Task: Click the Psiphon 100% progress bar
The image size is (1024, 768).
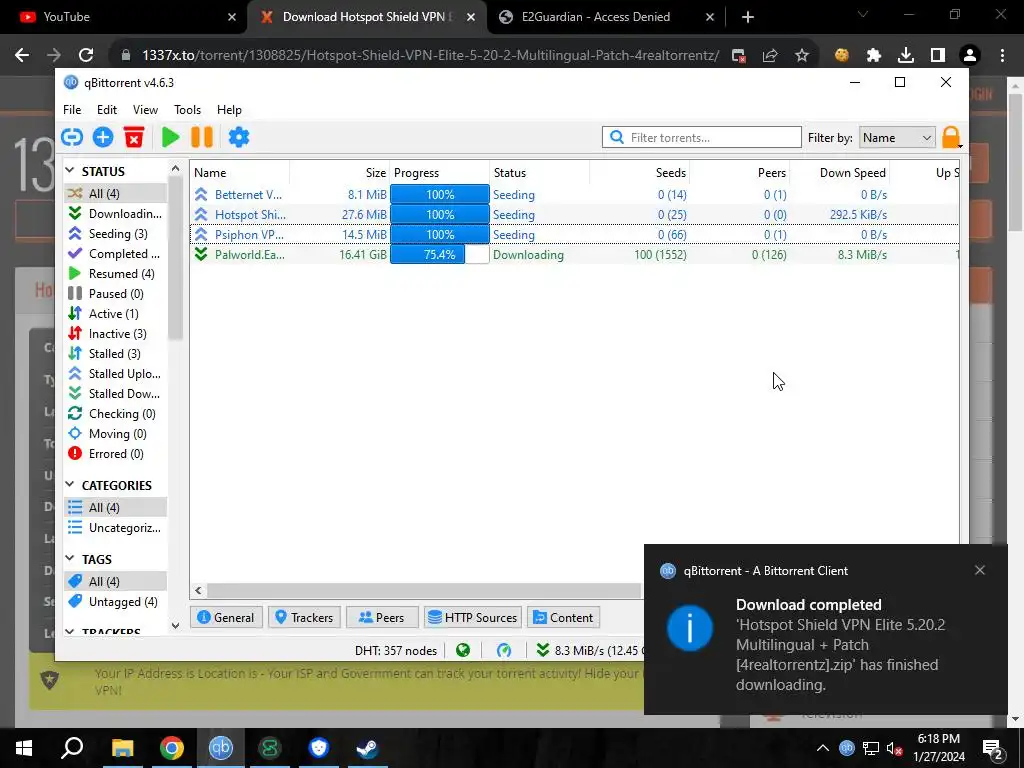Action: tap(440, 234)
